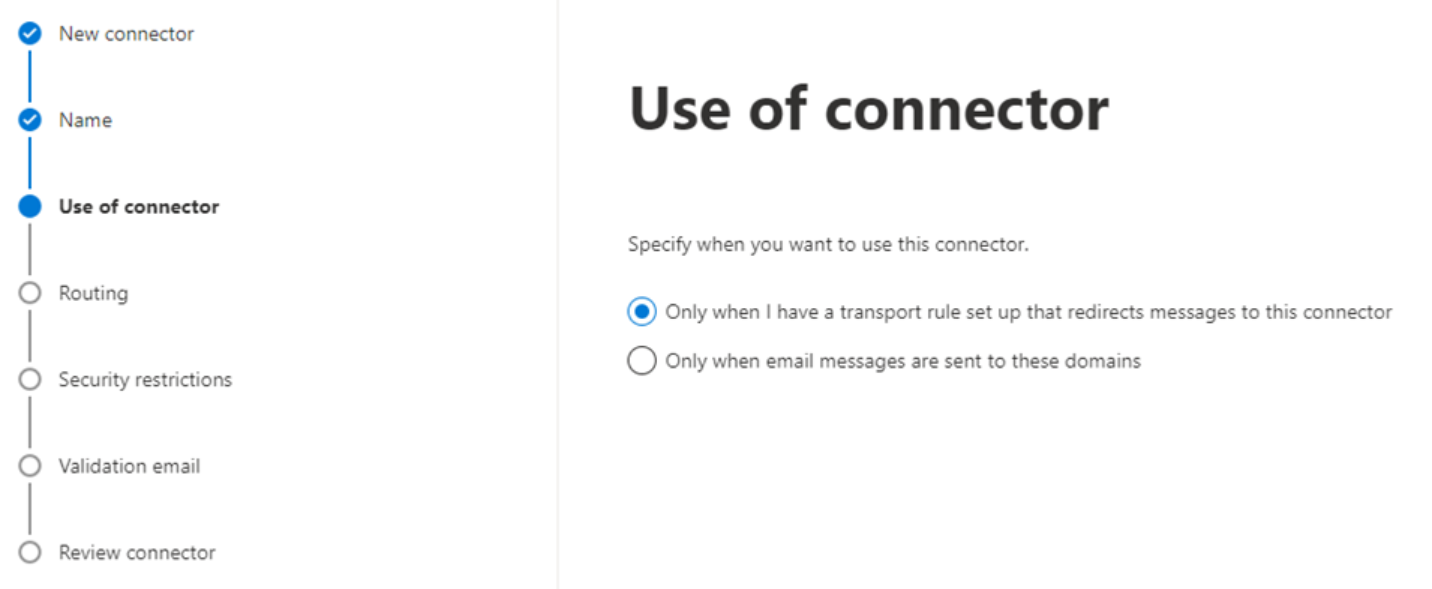1432x589 pixels.
Task: Click the New connector completed checkmark icon
Action: tap(30, 34)
